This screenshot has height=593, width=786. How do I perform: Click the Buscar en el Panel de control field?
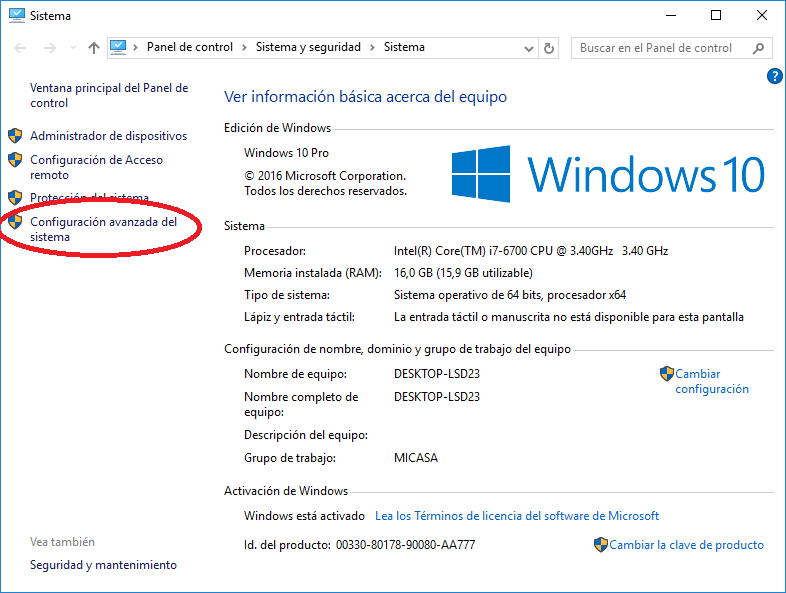(660, 48)
